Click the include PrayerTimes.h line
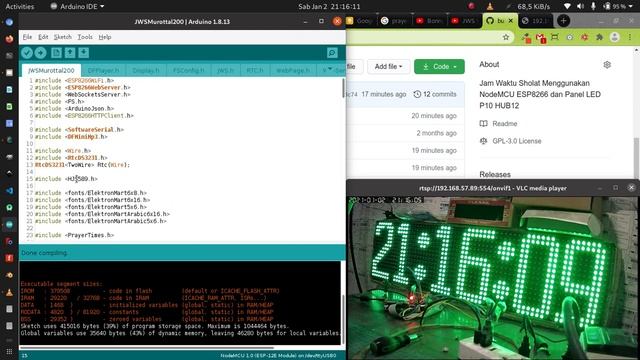The image size is (640, 360). click(74, 235)
